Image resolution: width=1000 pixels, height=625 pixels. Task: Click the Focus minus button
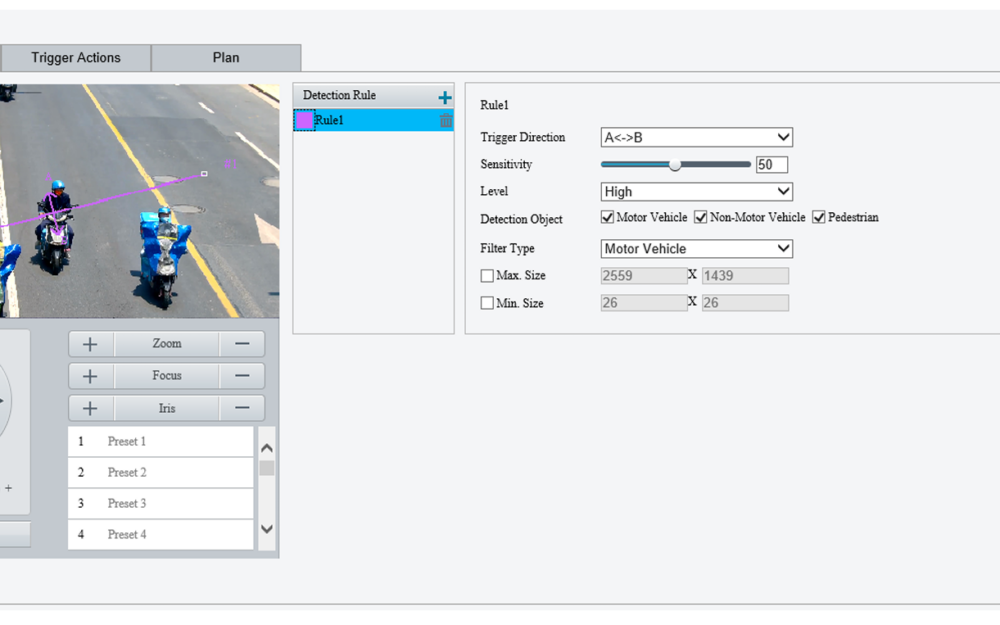click(242, 376)
